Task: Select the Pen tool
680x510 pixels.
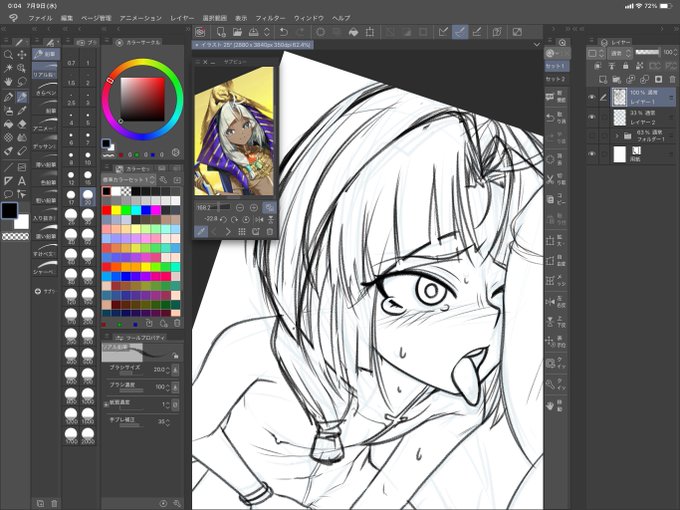Action: click(x=8, y=97)
